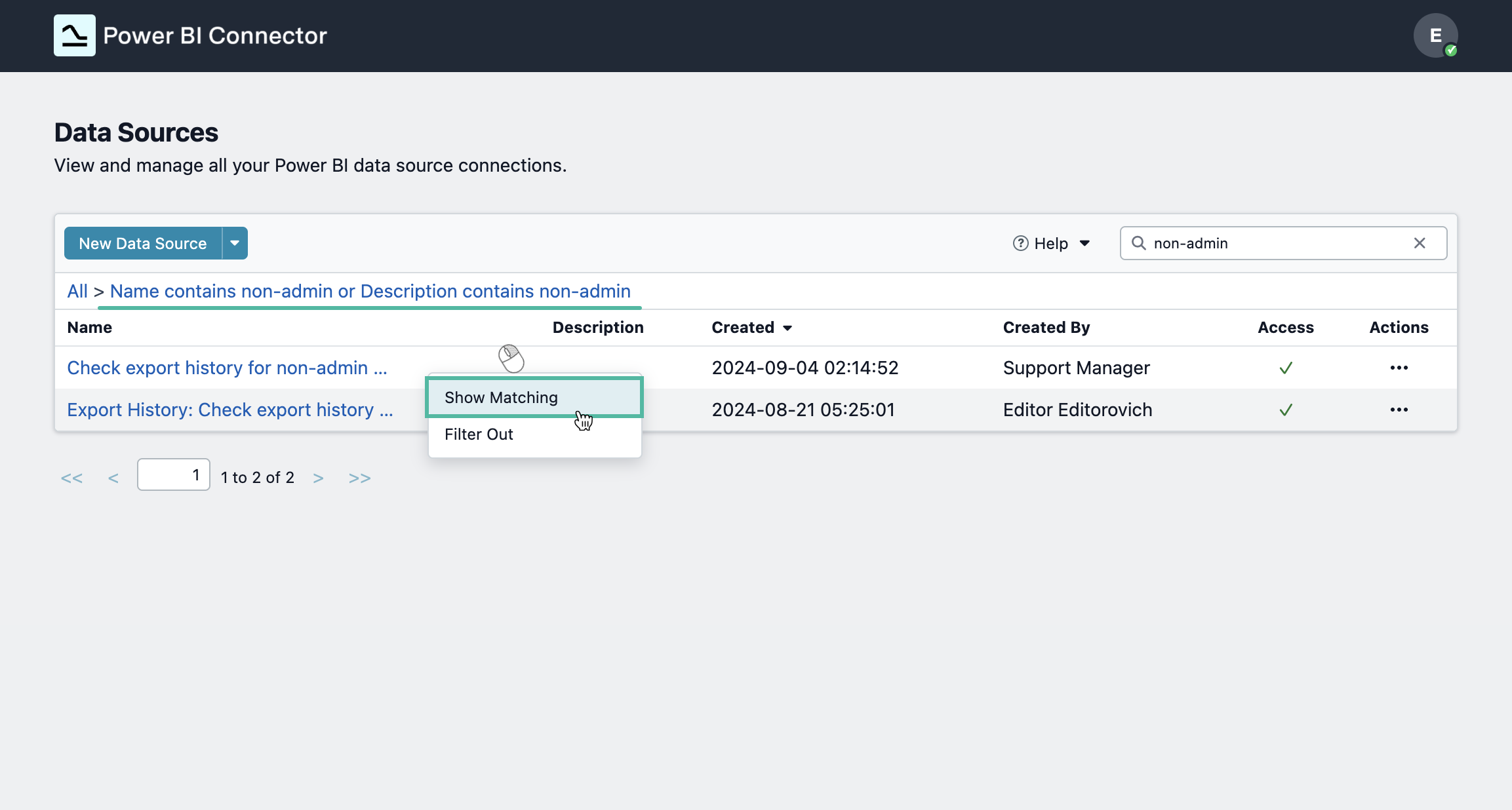Click the Created By column header
This screenshot has height=810, width=1512.
1046,327
